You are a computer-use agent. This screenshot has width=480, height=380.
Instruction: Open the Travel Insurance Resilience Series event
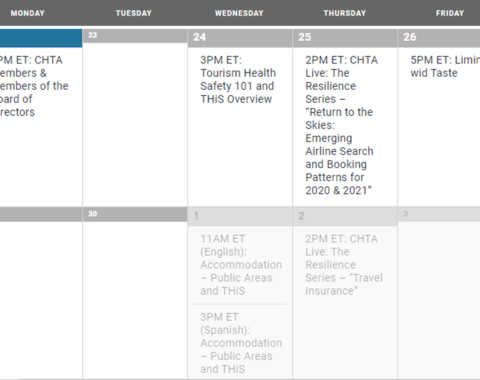tap(344, 265)
